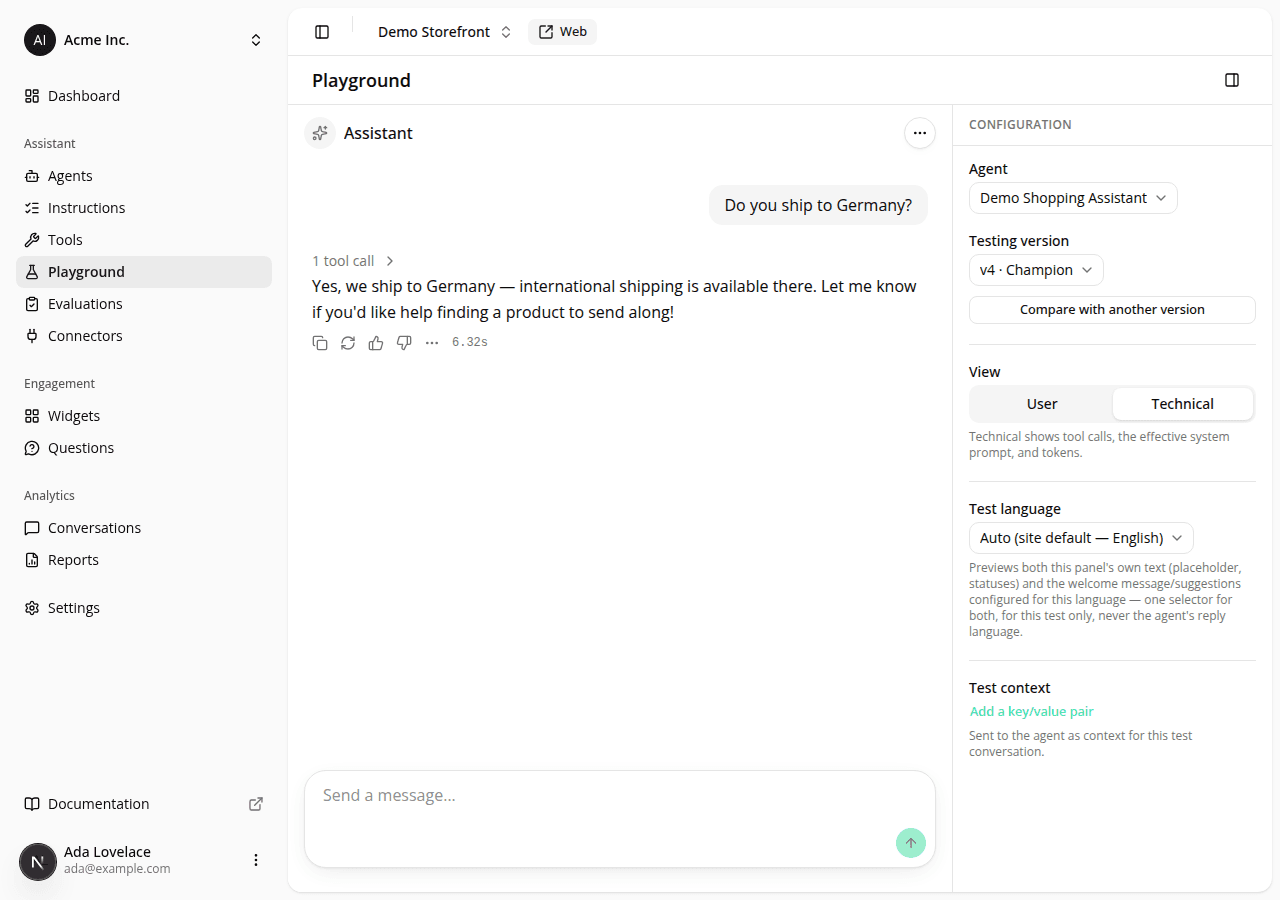Click the Documentation external link icon

tap(256, 804)
